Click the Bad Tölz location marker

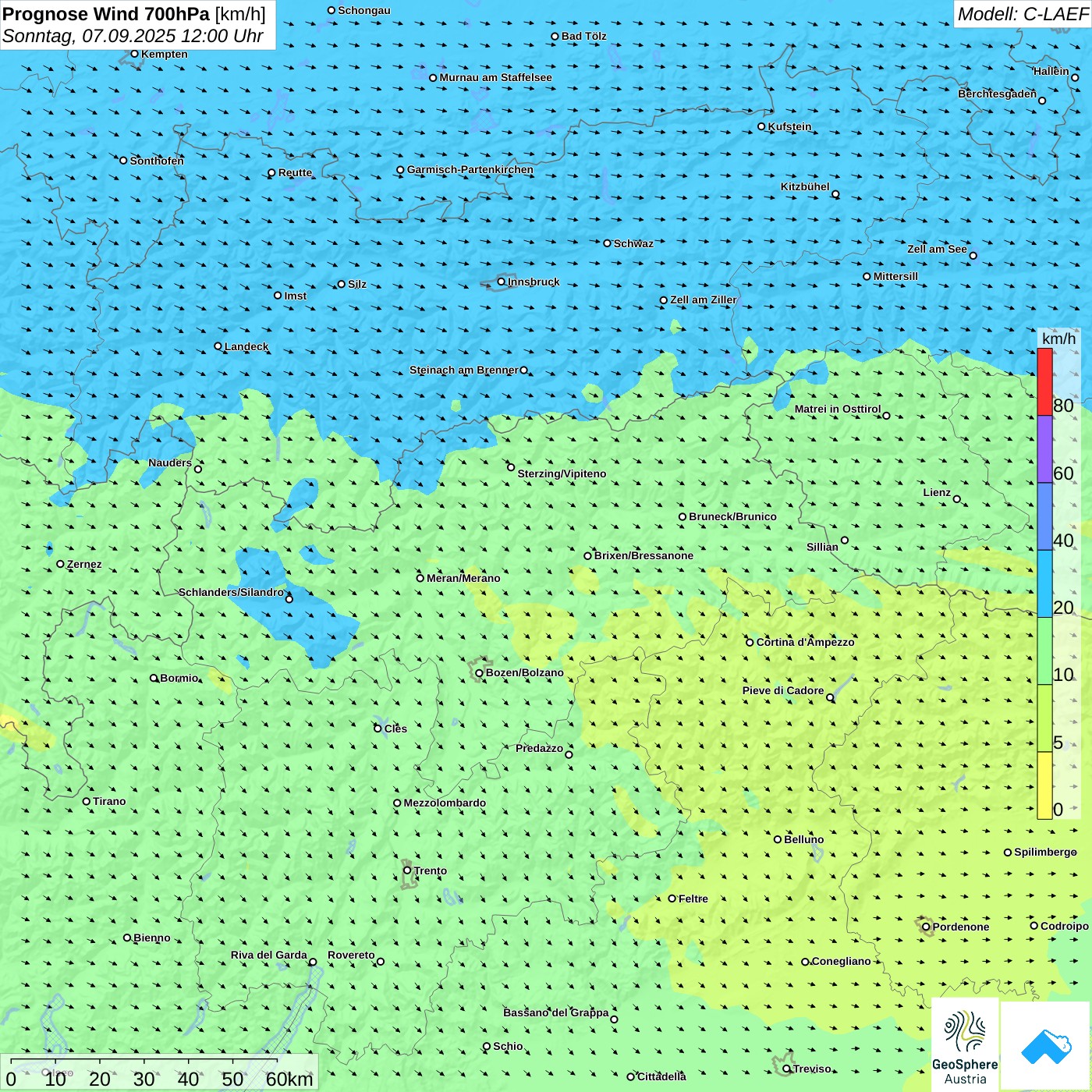(x=555, y=36)
